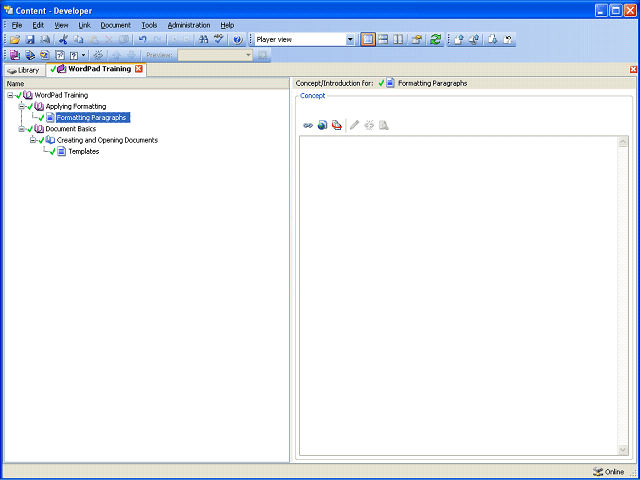Viewport: 640px width, 480px height.
Task: Close the WordPad Training tab with red X
Action: [139, 69]
